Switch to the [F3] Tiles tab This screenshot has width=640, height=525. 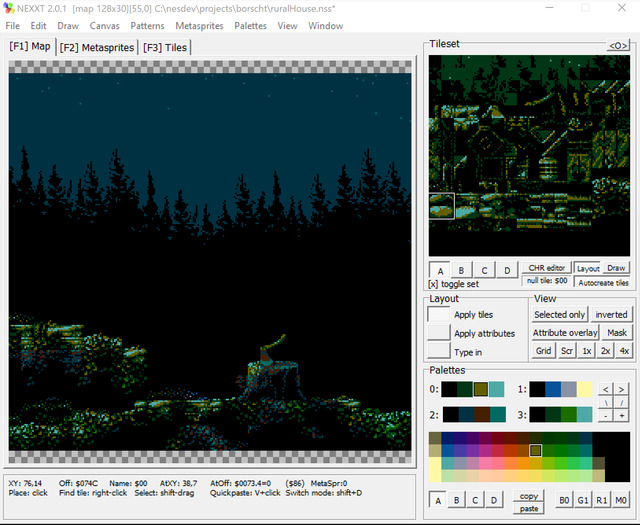[165, 47]
